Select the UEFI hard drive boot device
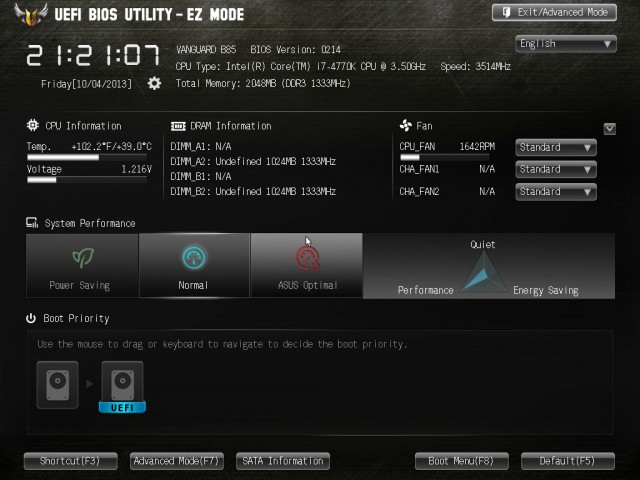Viewport: 640px width, 480px height. [x=122, y=387]
